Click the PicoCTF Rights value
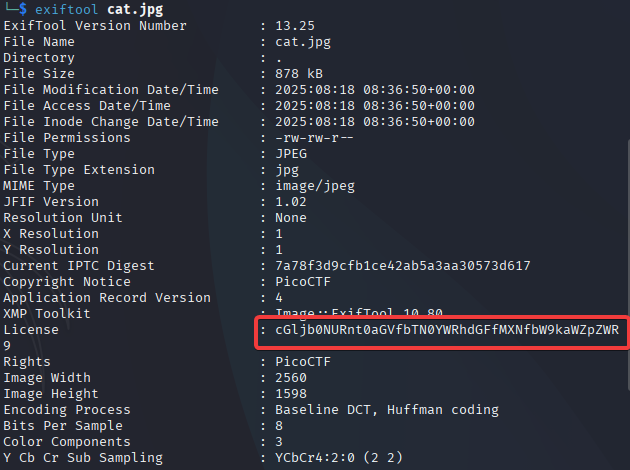 [303, 362]
